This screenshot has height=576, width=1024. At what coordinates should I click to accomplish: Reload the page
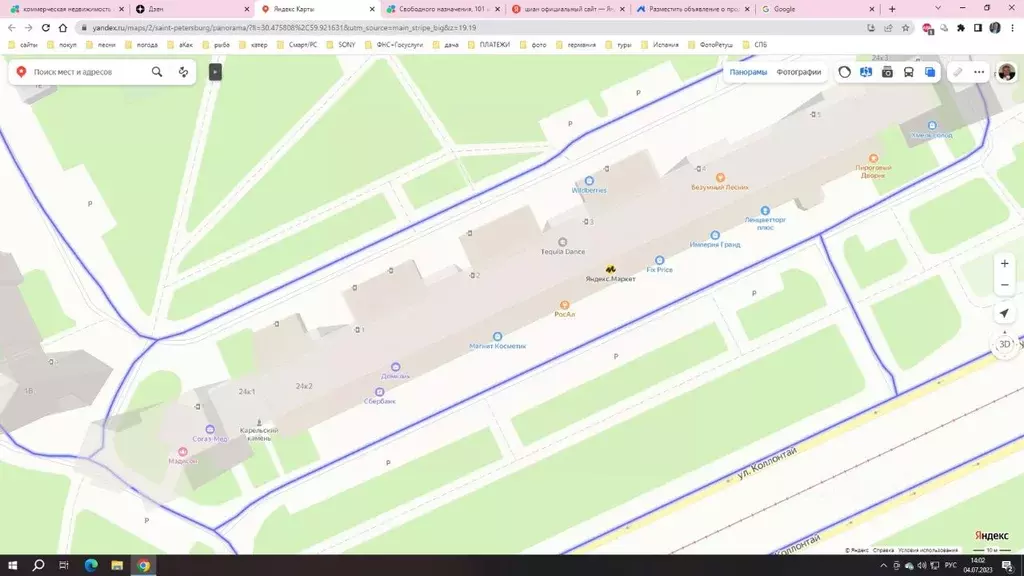click(x=46, y=28)
